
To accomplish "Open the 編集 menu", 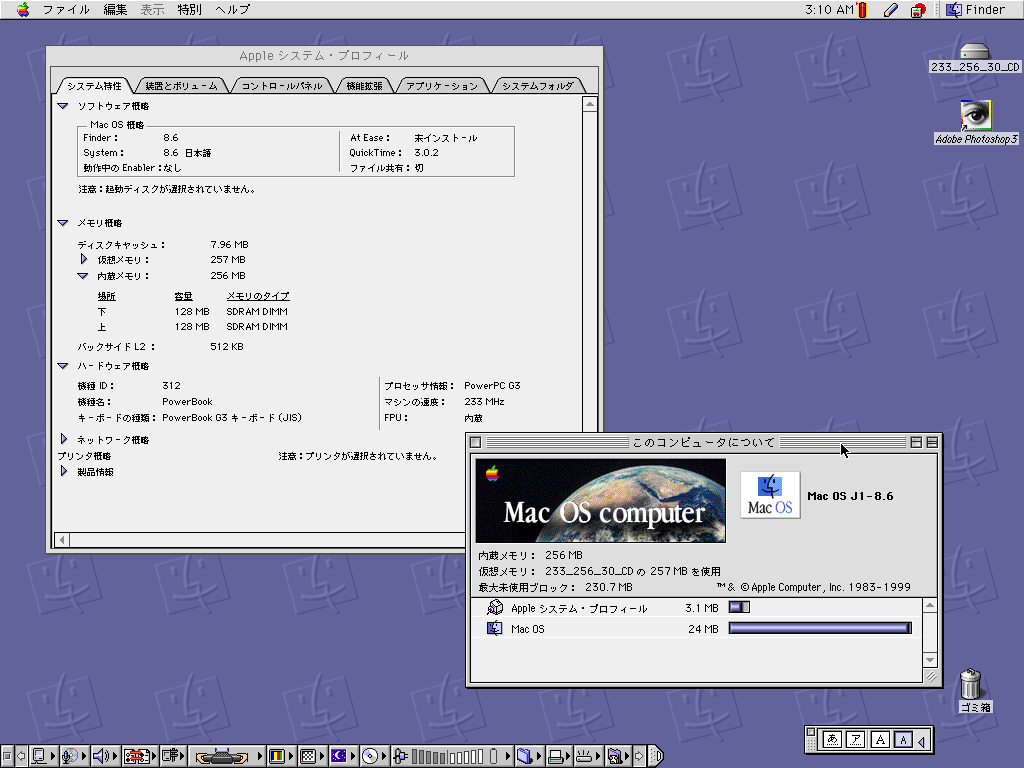I will pos(116,10).
